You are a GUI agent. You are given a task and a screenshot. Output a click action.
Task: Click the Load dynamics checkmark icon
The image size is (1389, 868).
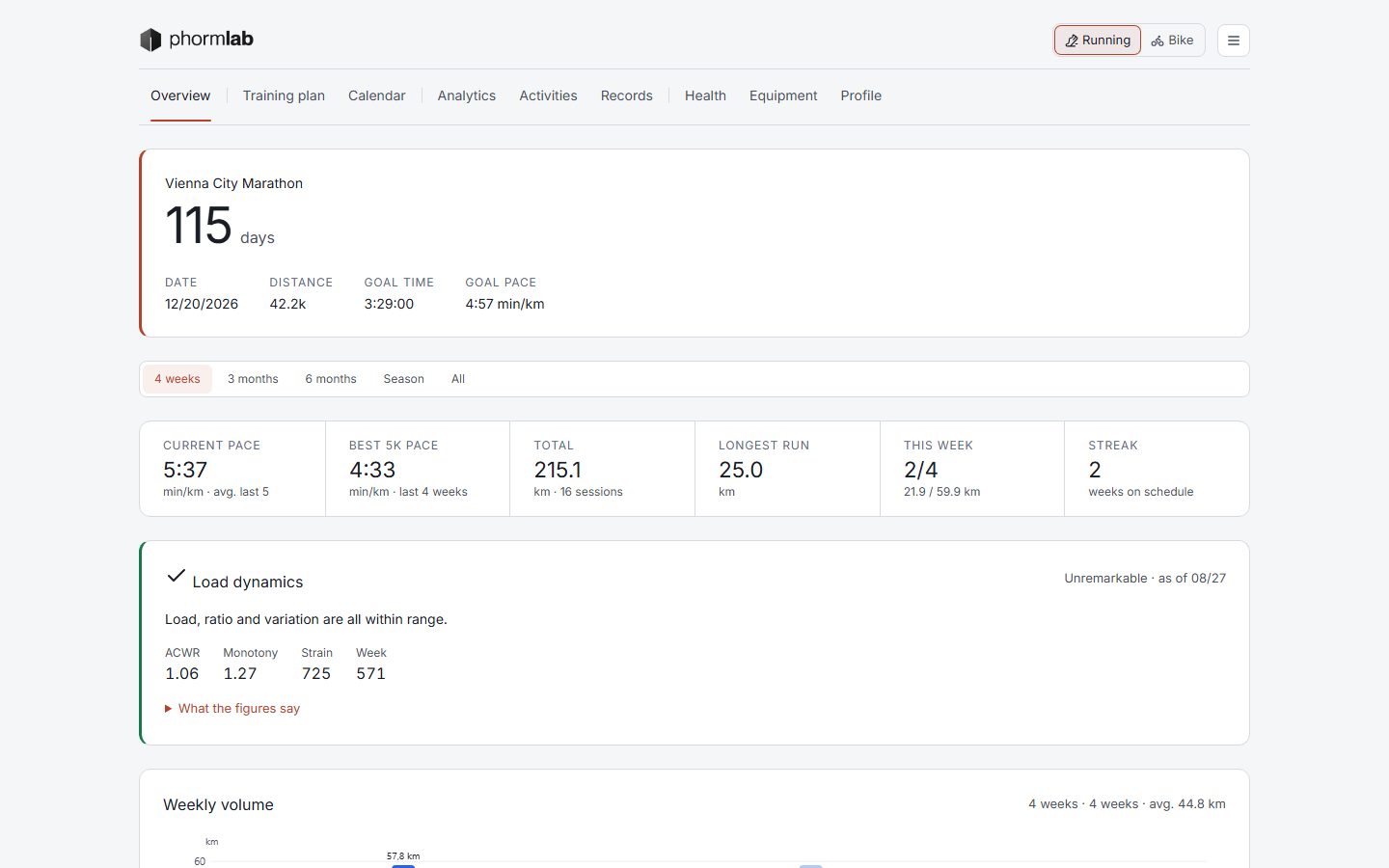(176, 576)
